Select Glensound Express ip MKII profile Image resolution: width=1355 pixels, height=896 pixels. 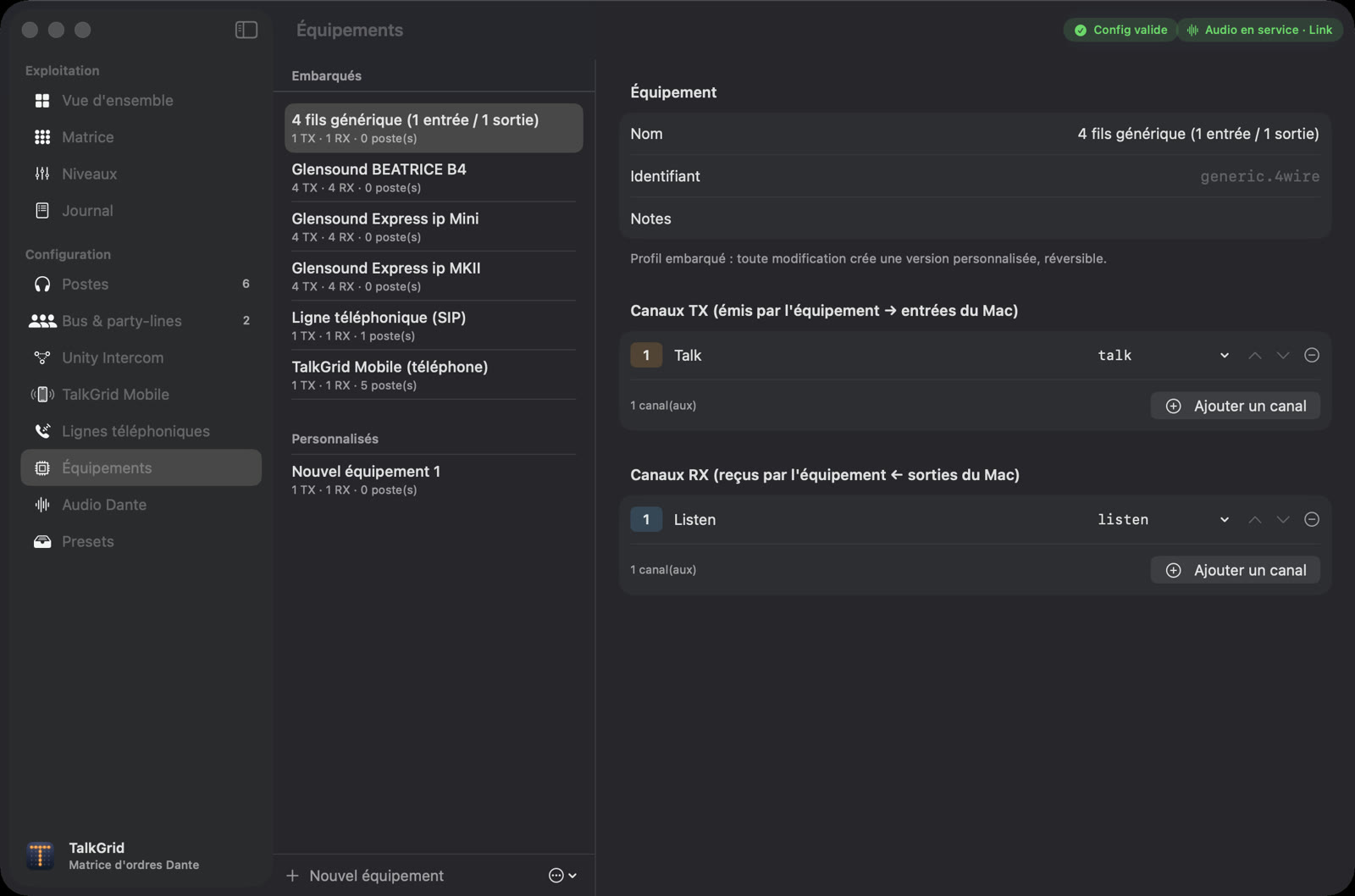pyautogui.click(x=434, y=276)
